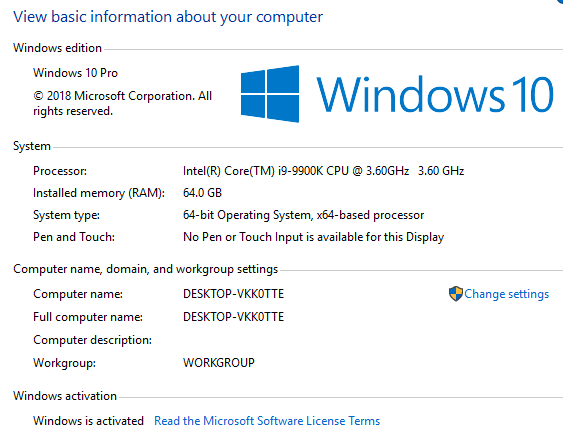Click the No Pen or Touch Input value
The width and height of the screenshot is (563, 440).
(x=313, y=237)
